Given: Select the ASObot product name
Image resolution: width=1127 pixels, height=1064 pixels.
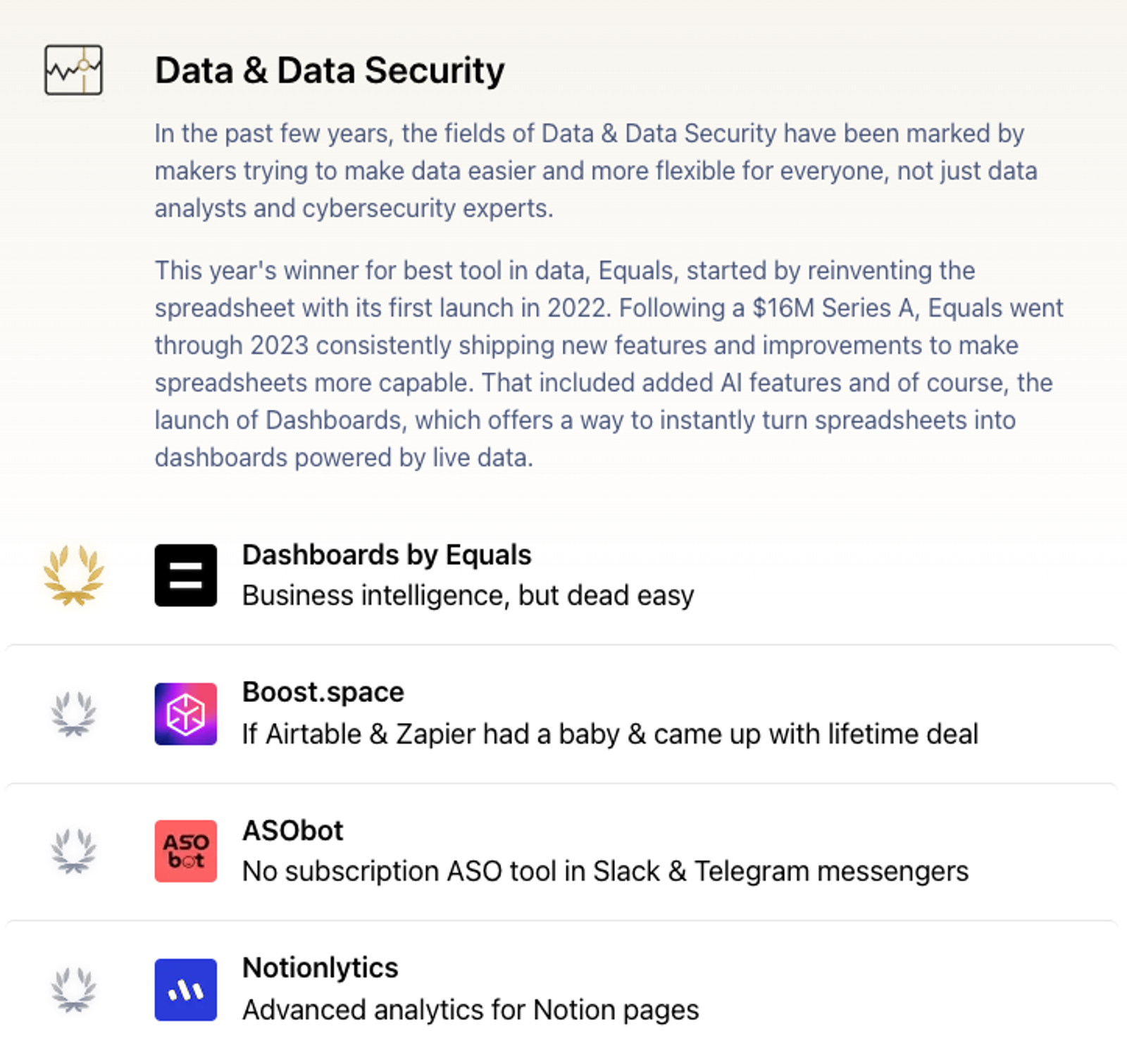Looking at the screenshot, I should click(293, 831).
